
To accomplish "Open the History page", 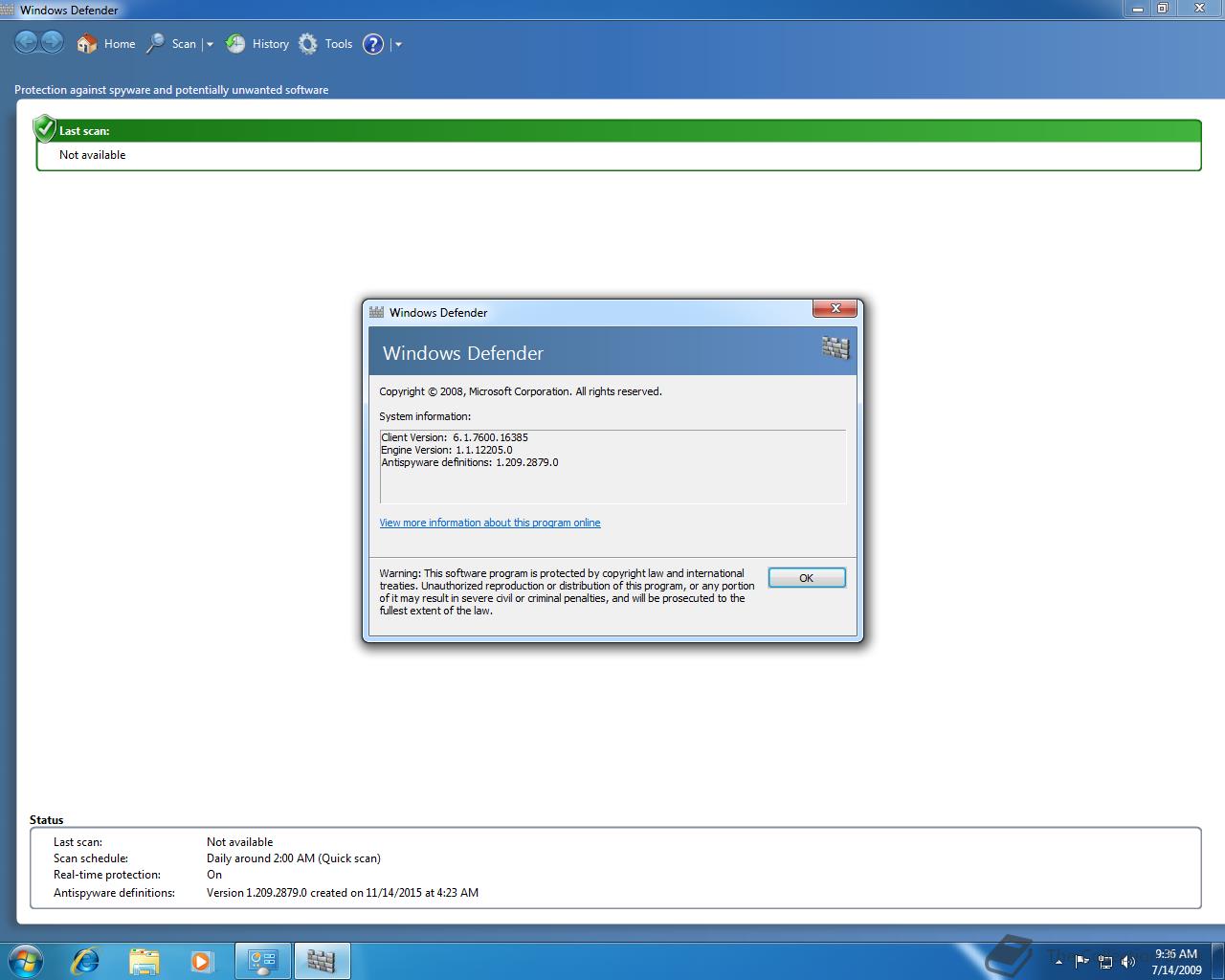I will click(x=257, y=44).
